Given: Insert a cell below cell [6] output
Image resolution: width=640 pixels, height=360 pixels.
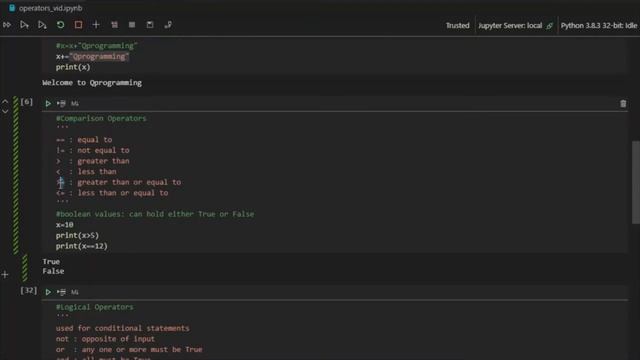Looking at the screenshot, I should (x=5, y=275).
